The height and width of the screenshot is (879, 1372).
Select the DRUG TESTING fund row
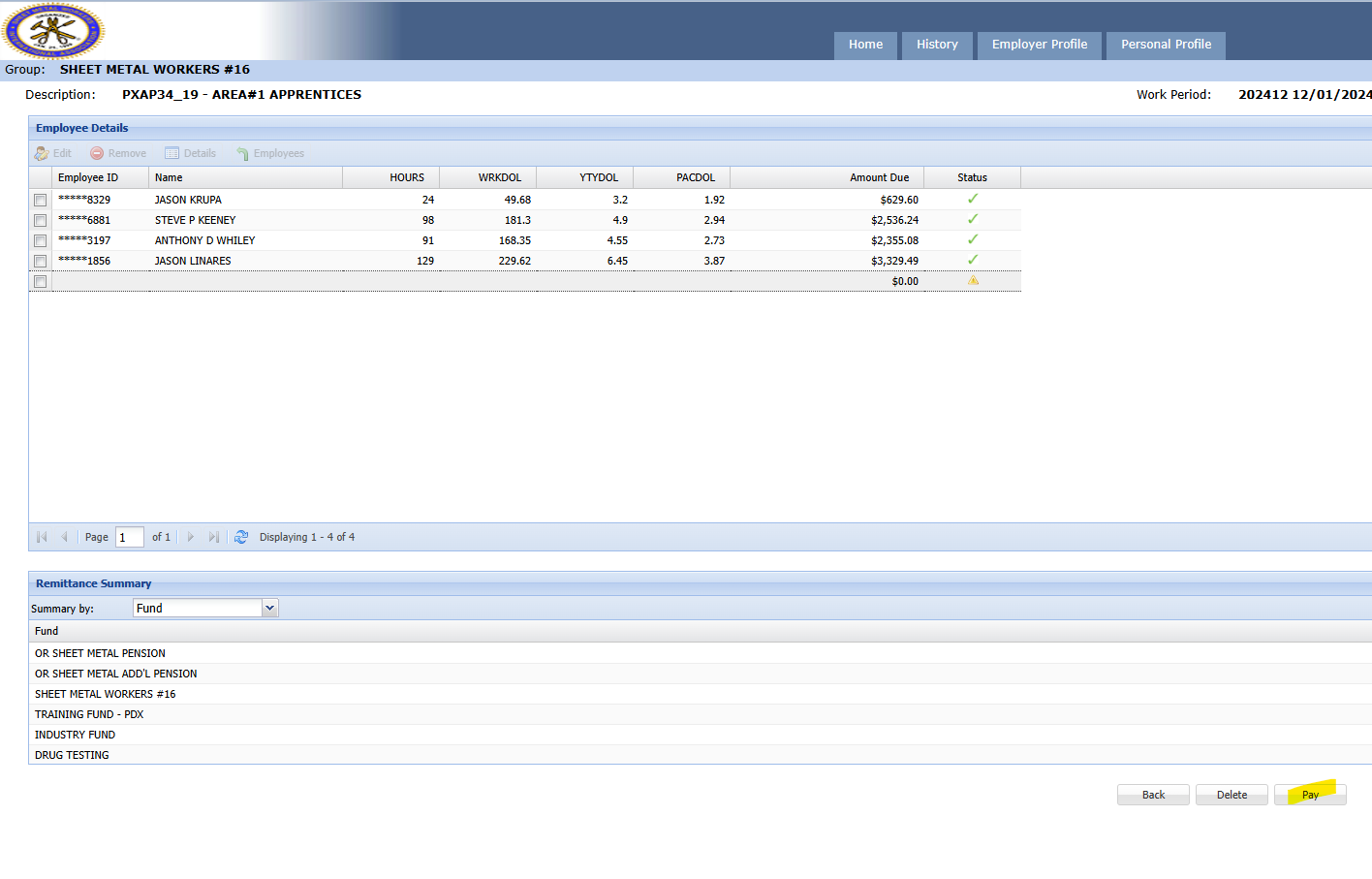click(701, 755)
